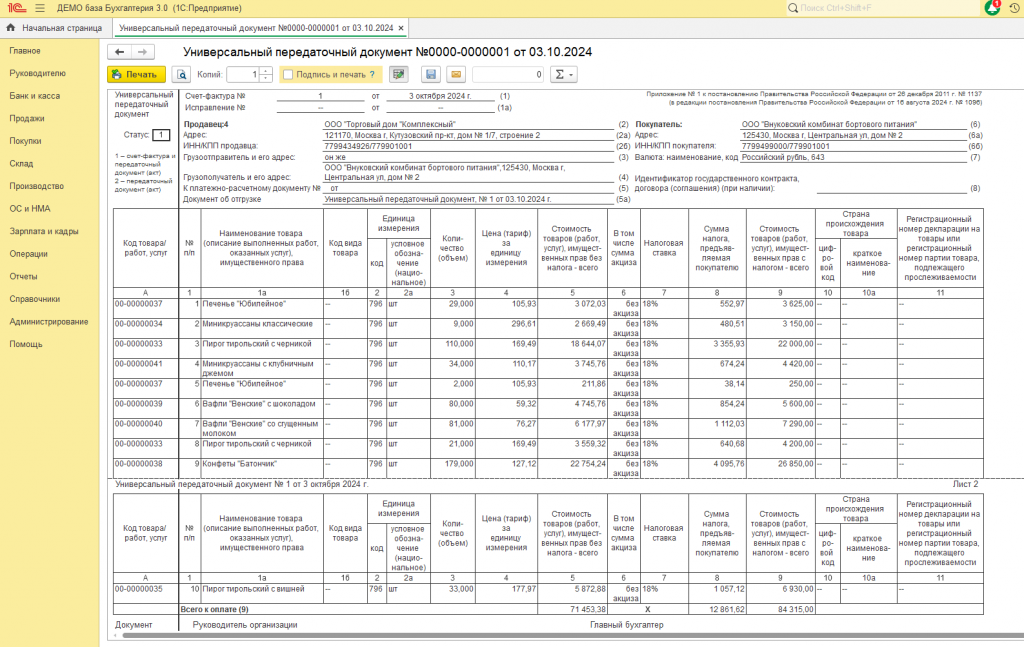Select cell Конфеты "Батончик"
1024x647 pixels.
(x=262, y=468)
